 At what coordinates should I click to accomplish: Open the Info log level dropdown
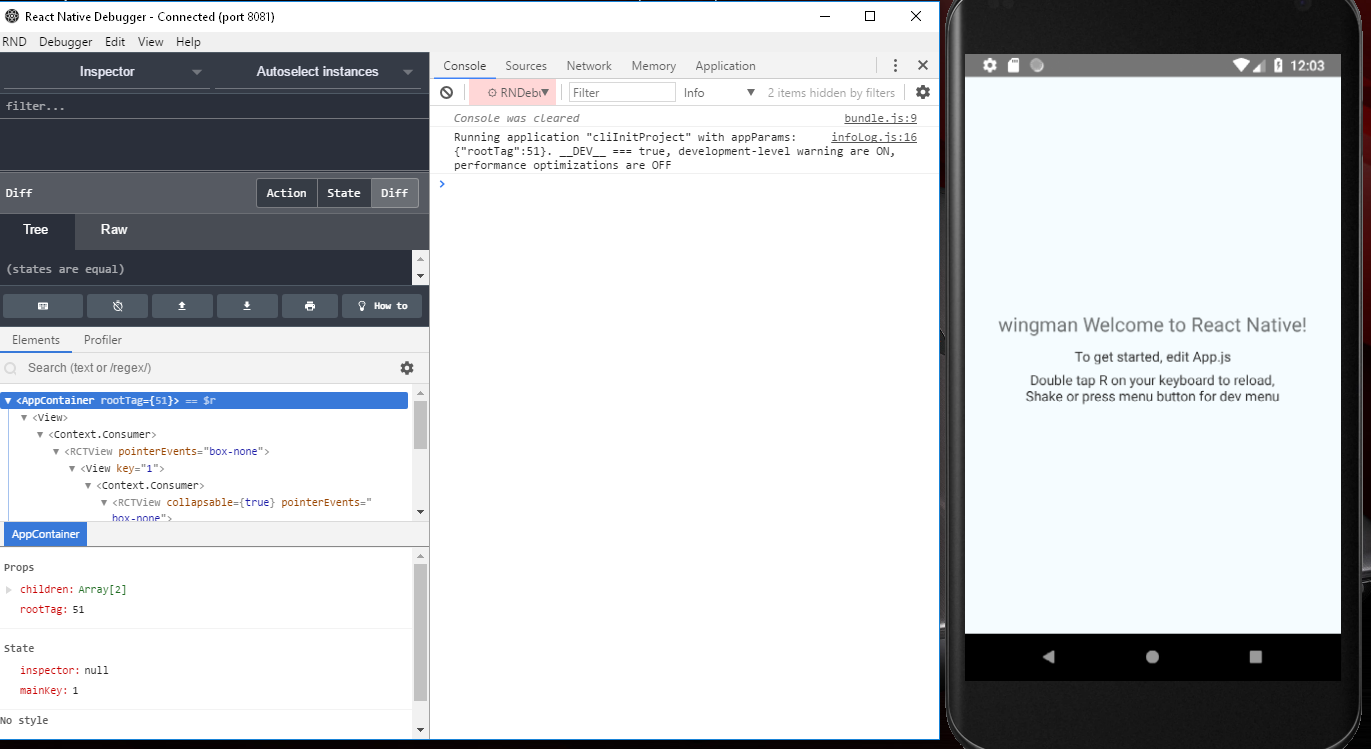(x=717, y=92)
